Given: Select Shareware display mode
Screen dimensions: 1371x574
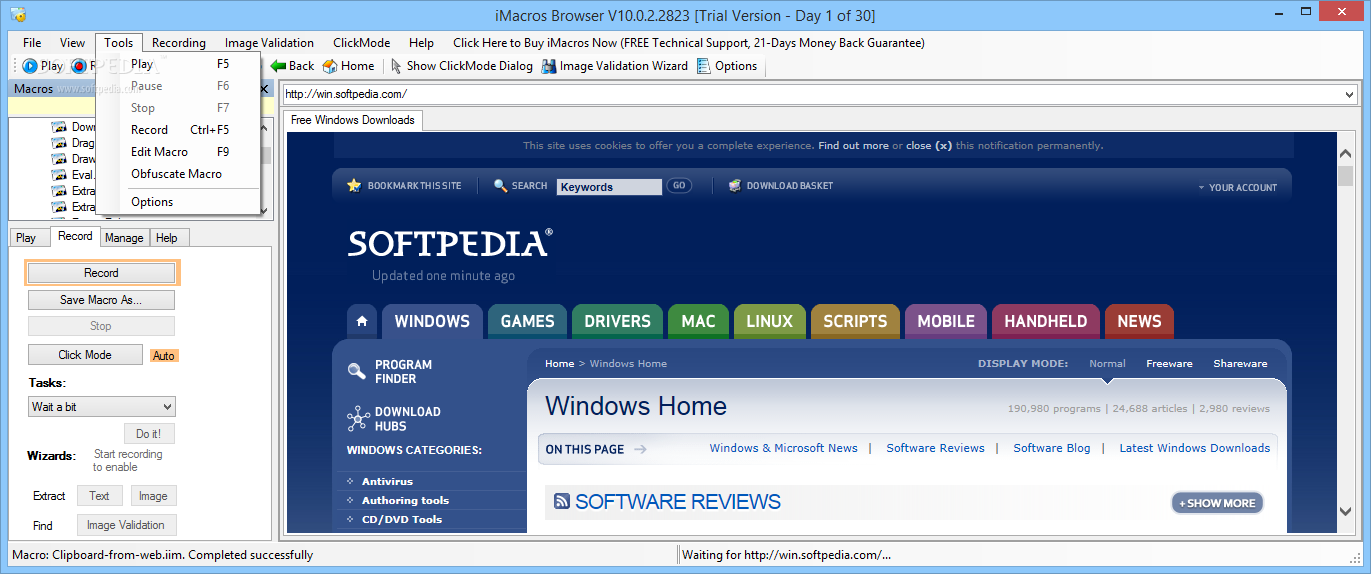Looking at the screenshot, I should [1240, 364].
